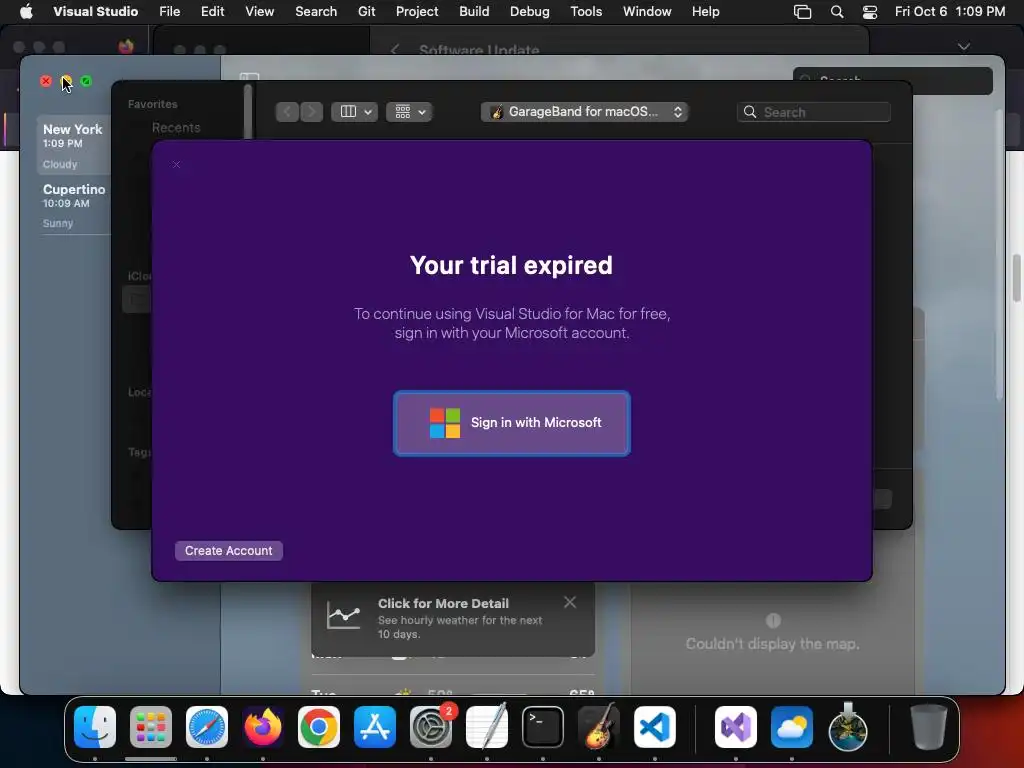Open Control Center in menu bar
Screen dimensions: 1024x768
click(870, 11)
